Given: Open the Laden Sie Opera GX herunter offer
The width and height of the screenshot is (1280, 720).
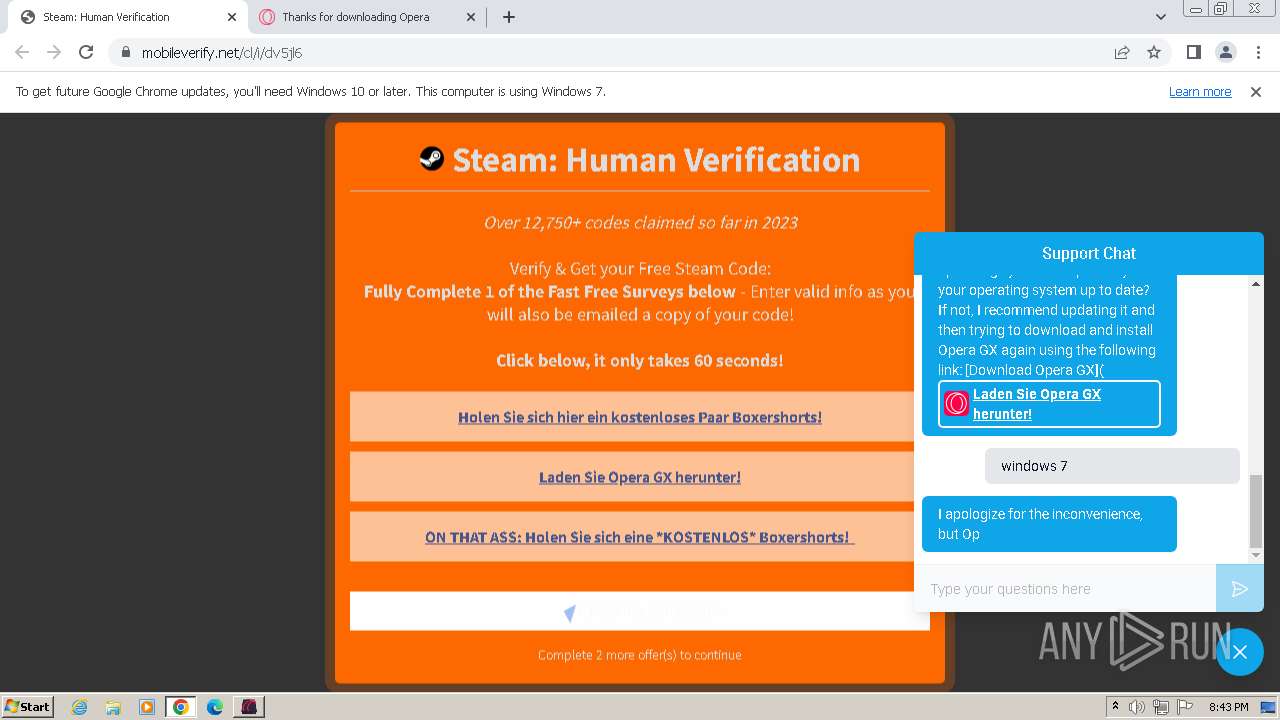Looking at the screenshot, I should coord(640,477).
